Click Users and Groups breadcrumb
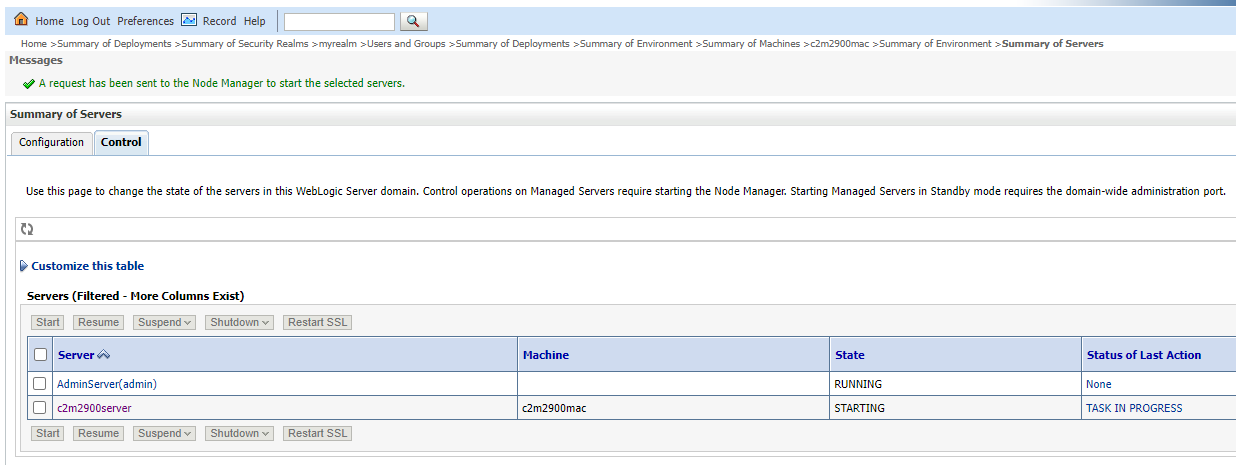 click(406, 44)
